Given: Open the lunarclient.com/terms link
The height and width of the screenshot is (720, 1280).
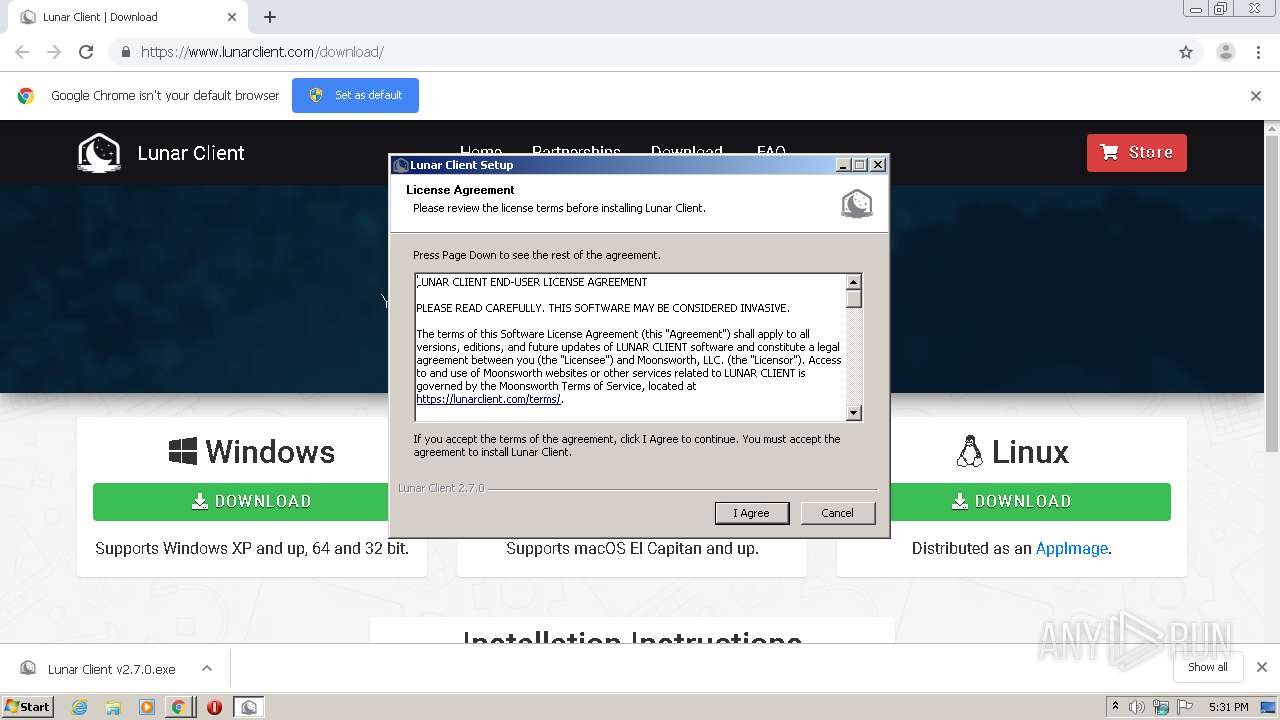Looking at the screenshot, I should tap(488, 399).
